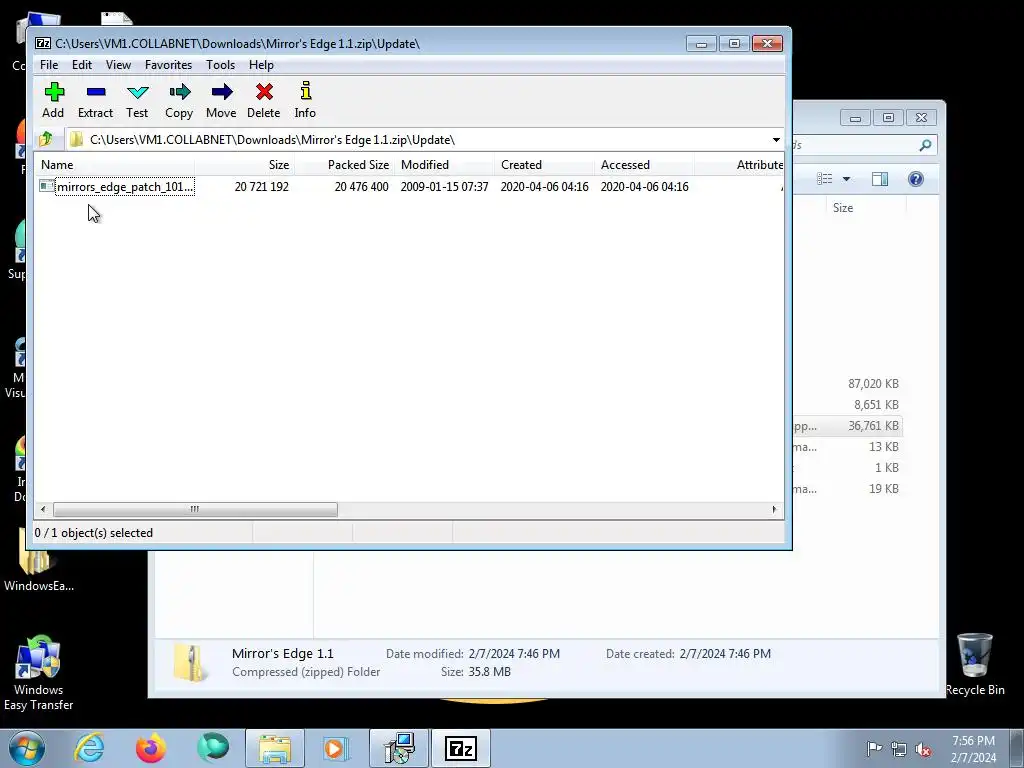Select Windows Easy Transfer desktop shortcut
The width and height of the screenshot is (1024, 768).
[x=39, y=673]
